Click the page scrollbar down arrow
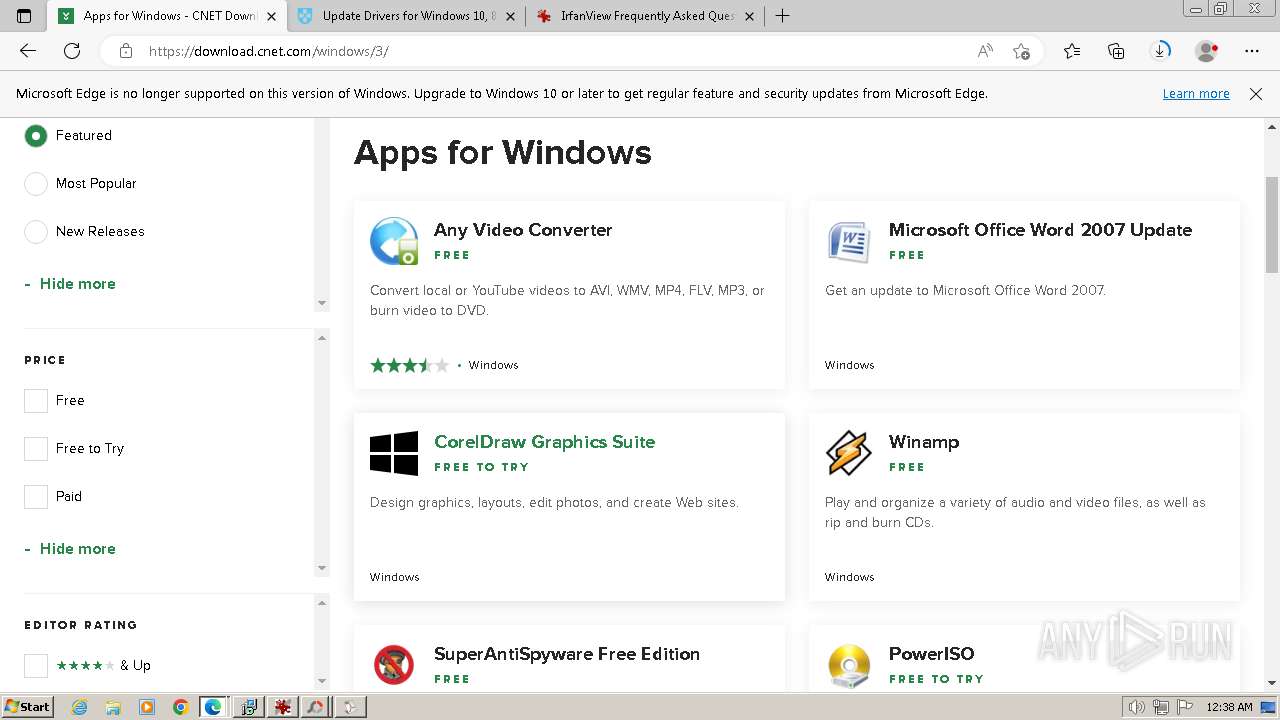 (x=1272, y=683)
